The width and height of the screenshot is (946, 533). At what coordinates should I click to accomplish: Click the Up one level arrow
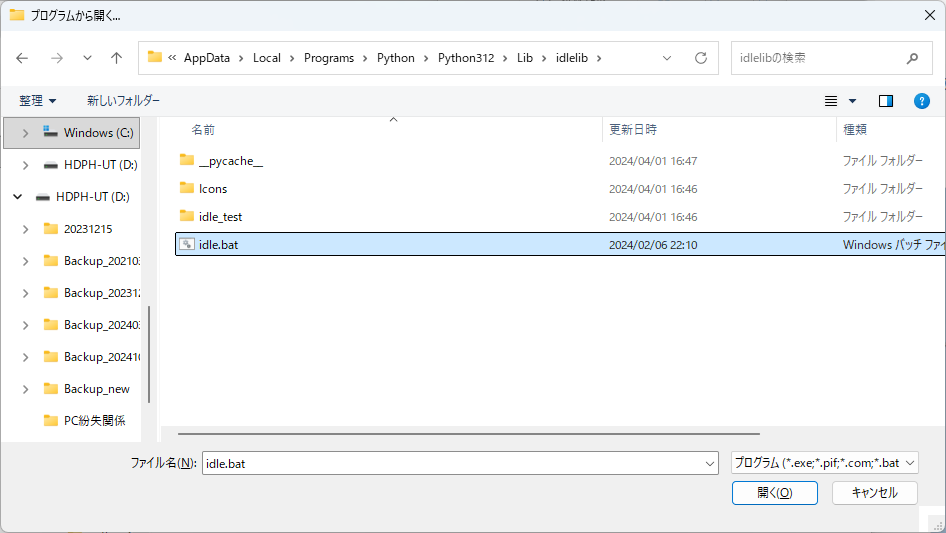point(116,58)
